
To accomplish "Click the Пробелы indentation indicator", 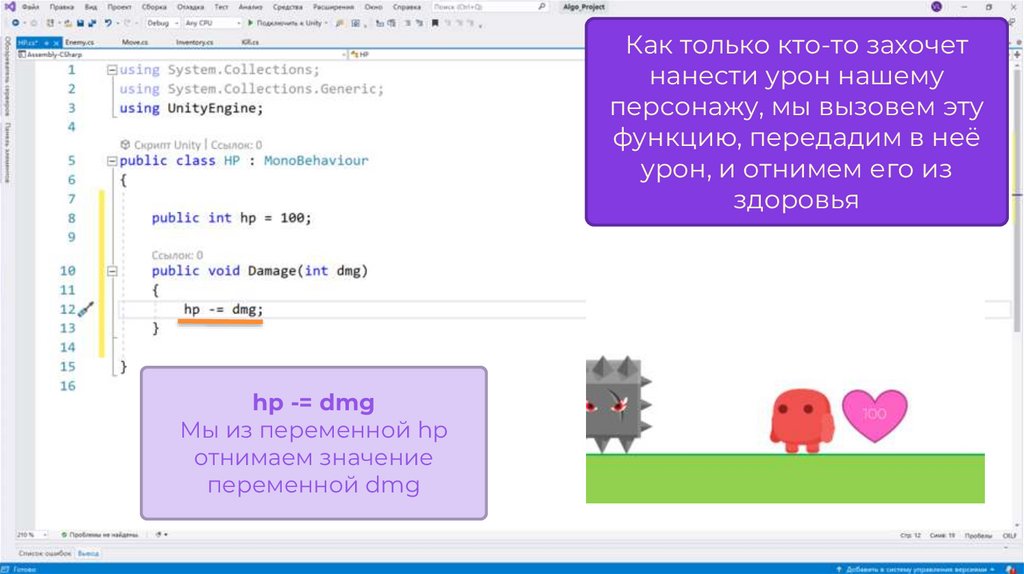I will pos(978,535).
